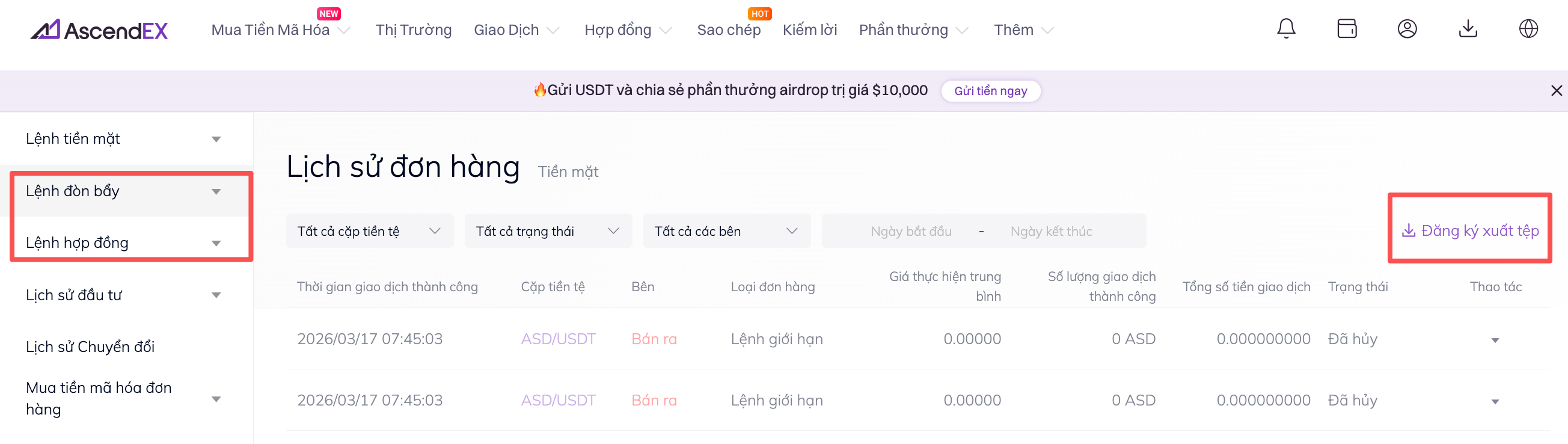The height and width of the screenshot is (444, 1568).
Task: Click the "Gửi tiền ngay" button
Action: [990, 91]
